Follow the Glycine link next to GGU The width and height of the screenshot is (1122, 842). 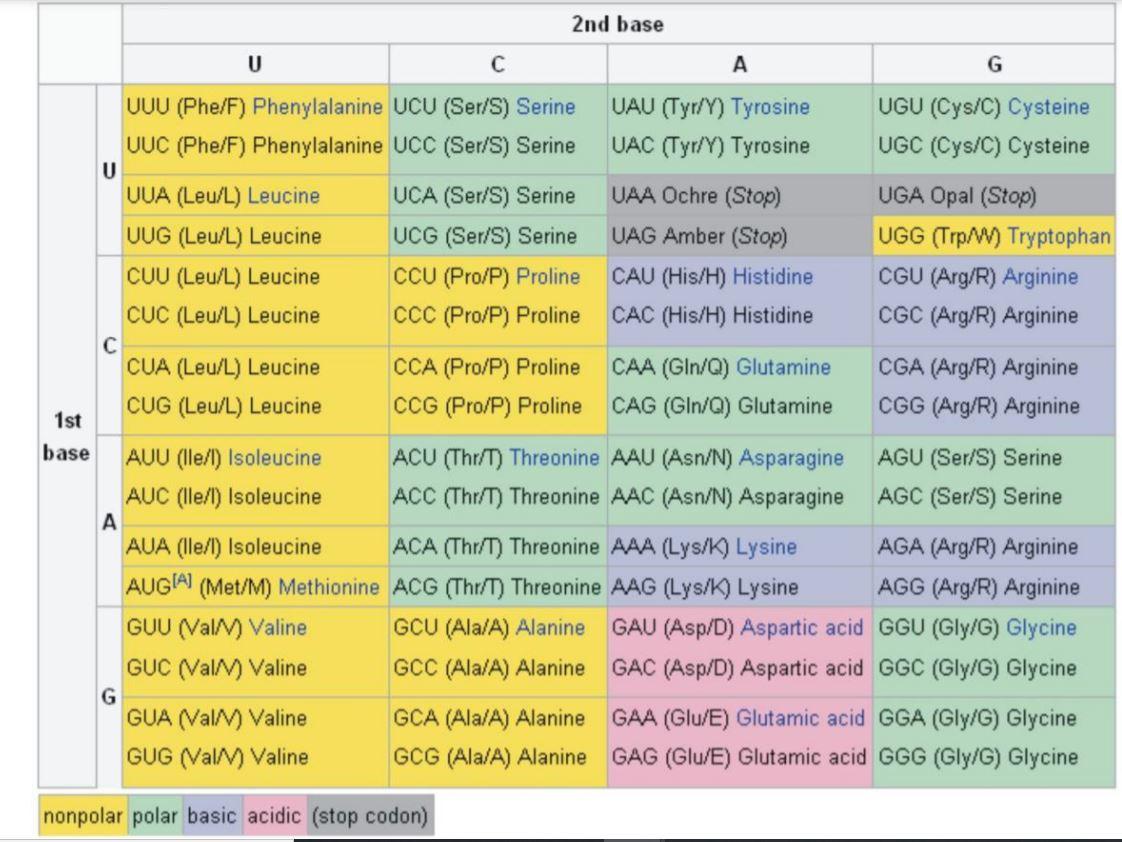coord(1041,628)
